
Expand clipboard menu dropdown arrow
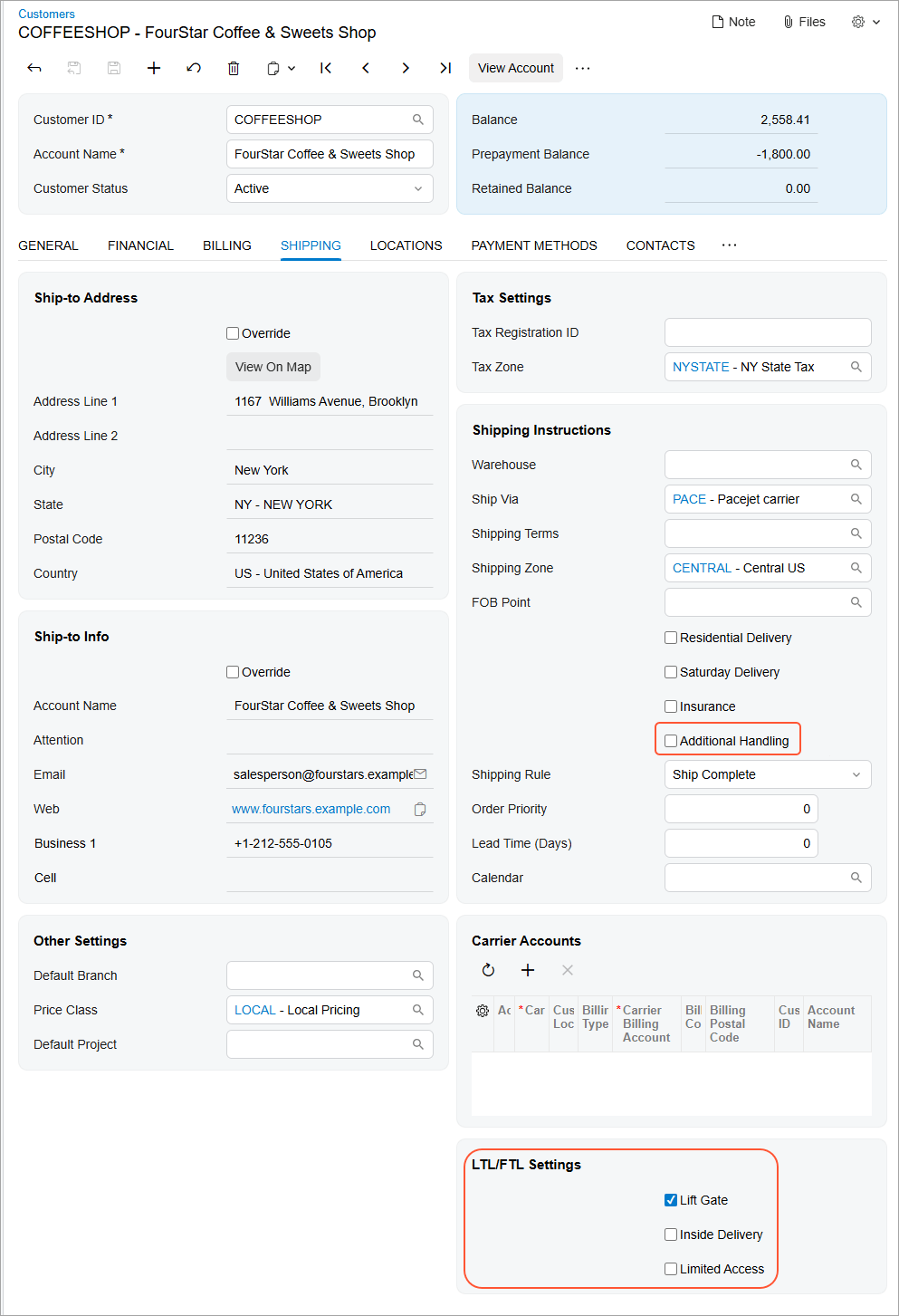292,68
